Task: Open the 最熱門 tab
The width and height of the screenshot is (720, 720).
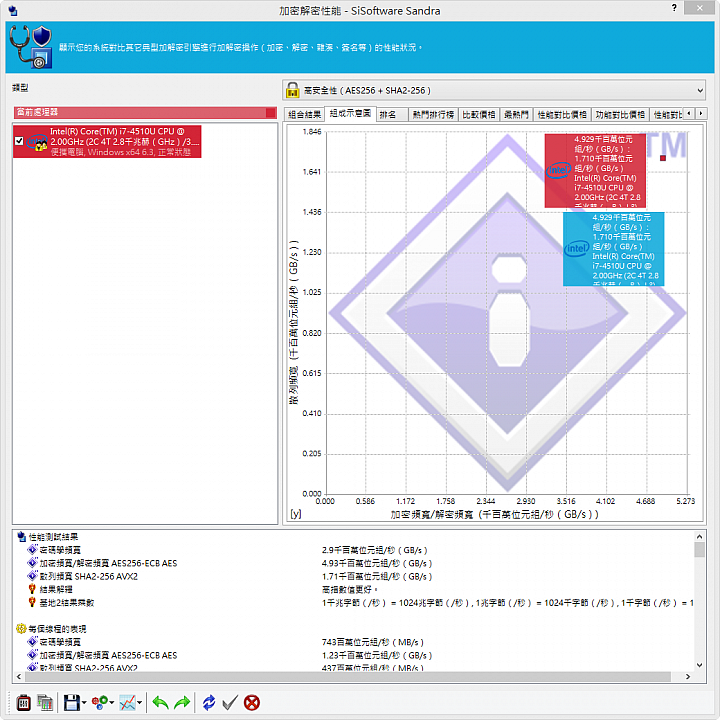Action: click(516, 114)
